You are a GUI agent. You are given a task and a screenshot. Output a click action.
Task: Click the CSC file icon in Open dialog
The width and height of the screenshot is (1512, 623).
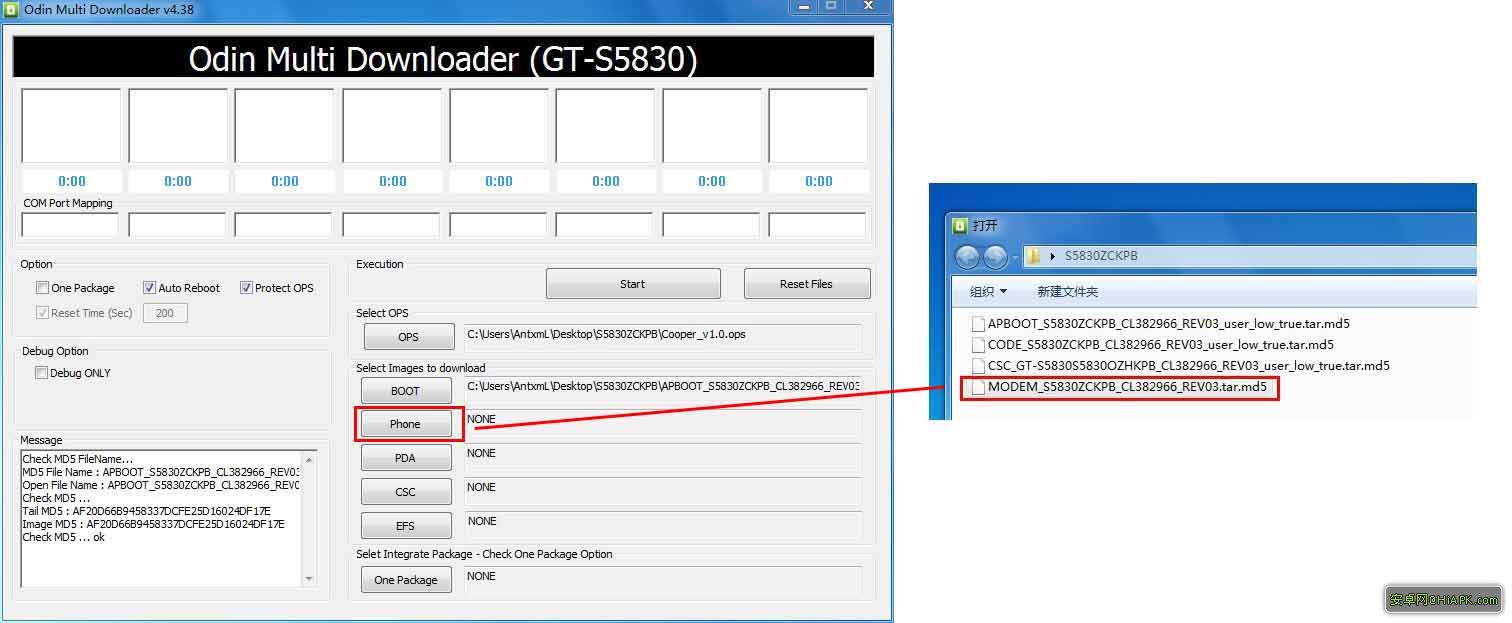[978, 366]
